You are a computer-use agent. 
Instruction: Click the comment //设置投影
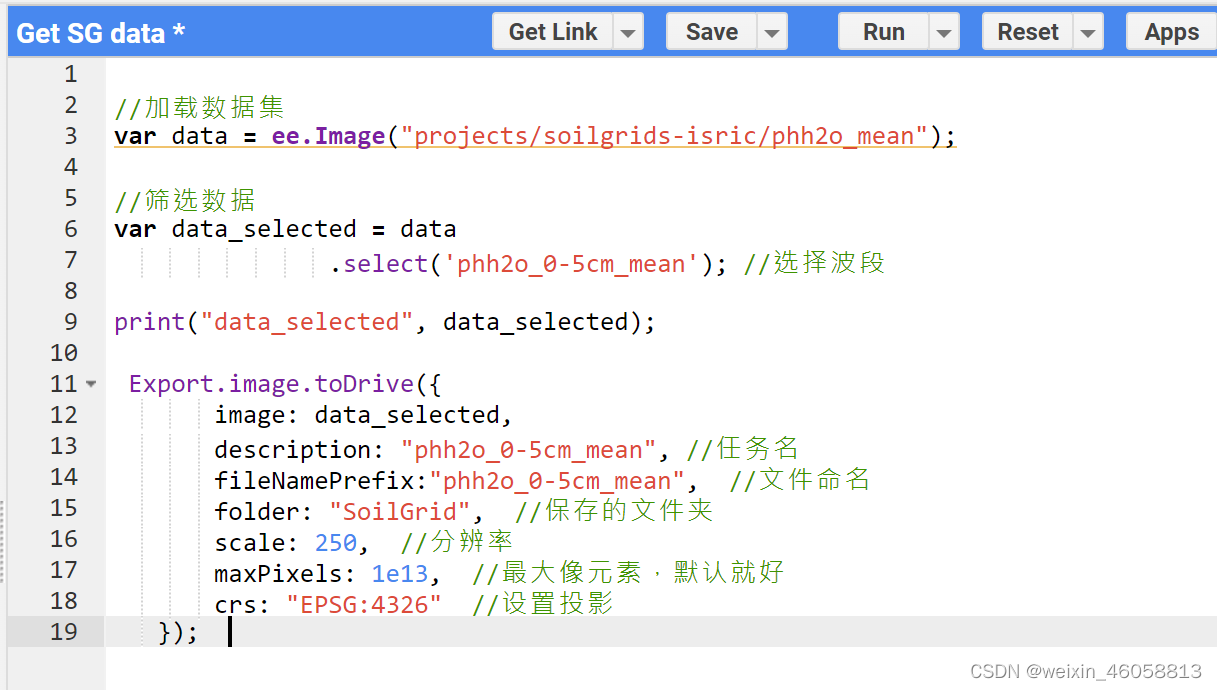point(543,604)
